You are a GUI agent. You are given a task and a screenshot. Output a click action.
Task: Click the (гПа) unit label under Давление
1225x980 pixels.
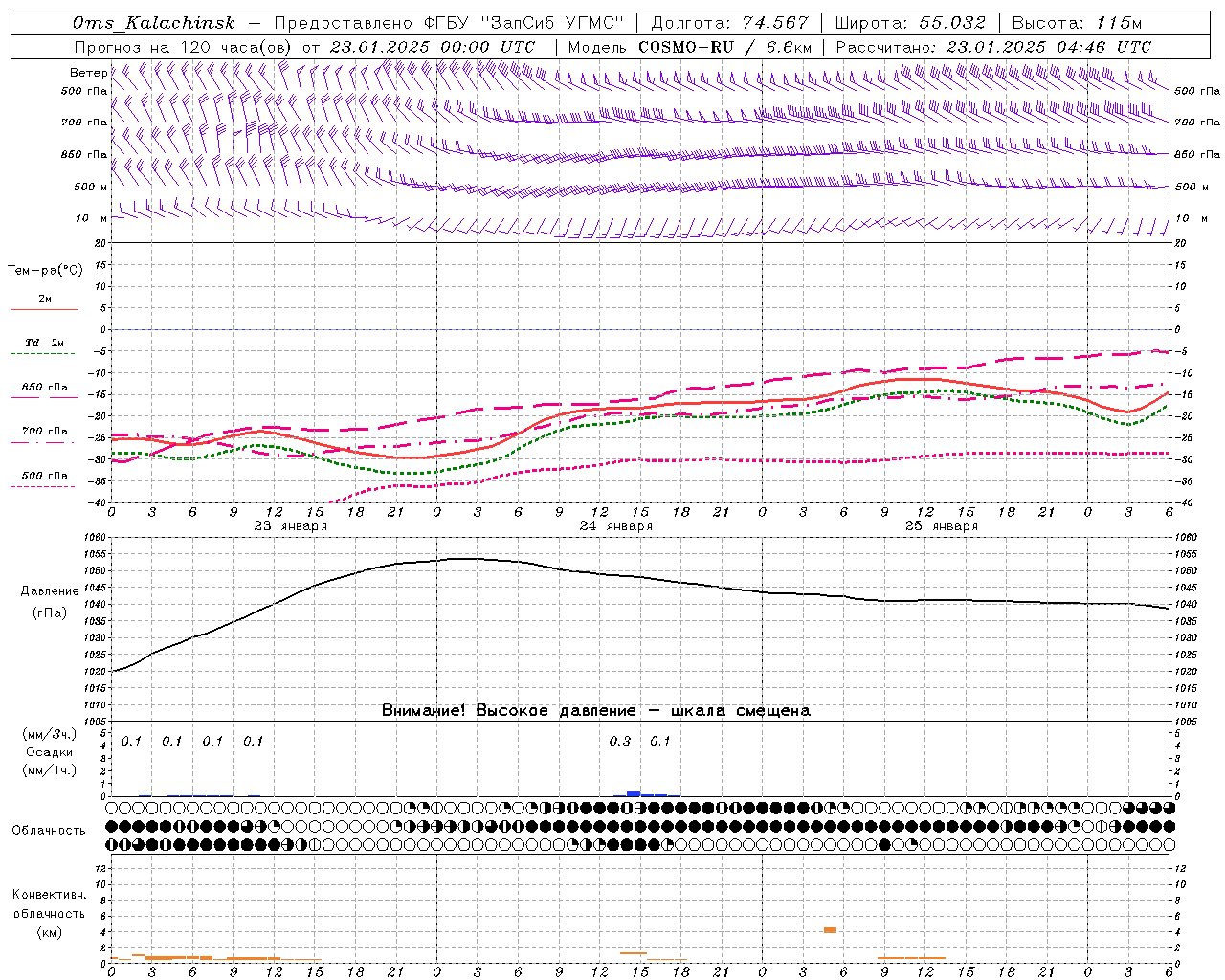point(50,613)
